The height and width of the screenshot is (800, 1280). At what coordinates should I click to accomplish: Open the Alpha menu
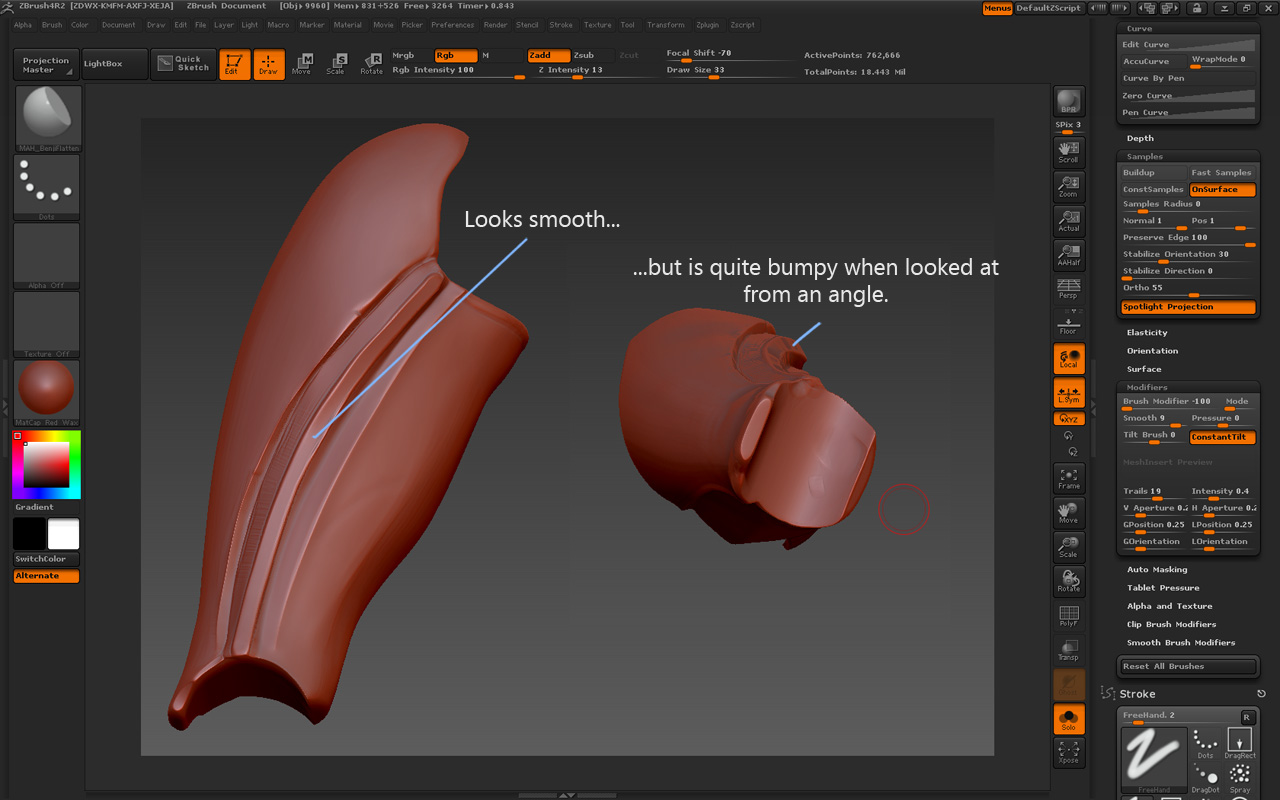coord(23,25)
